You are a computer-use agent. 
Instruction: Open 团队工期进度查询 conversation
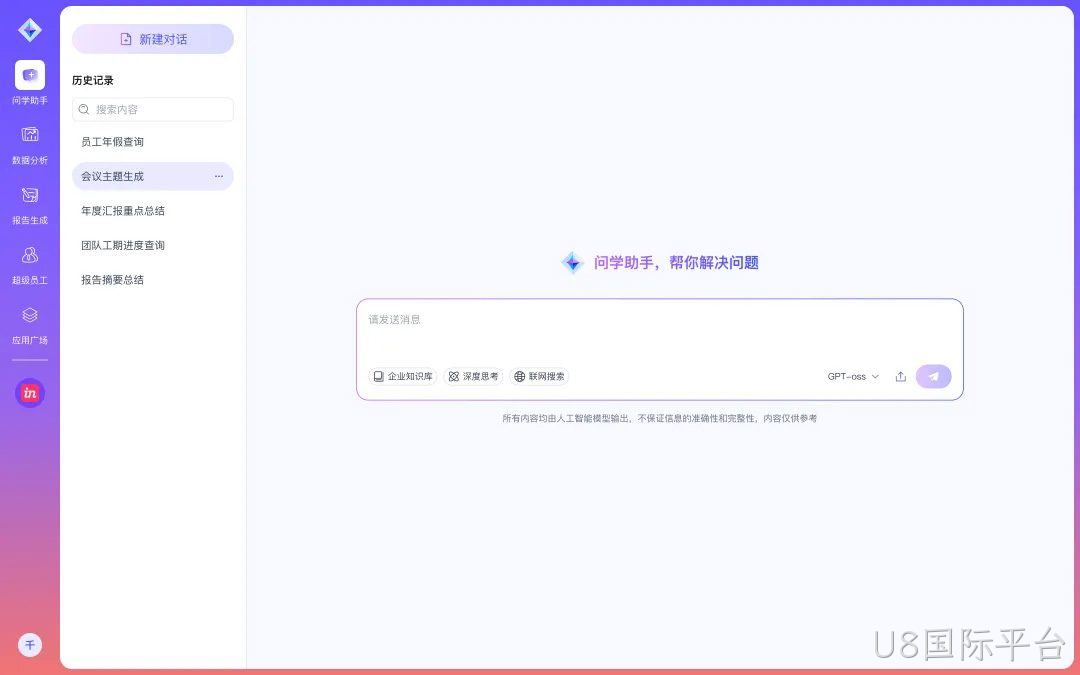[x=153, y=245]
